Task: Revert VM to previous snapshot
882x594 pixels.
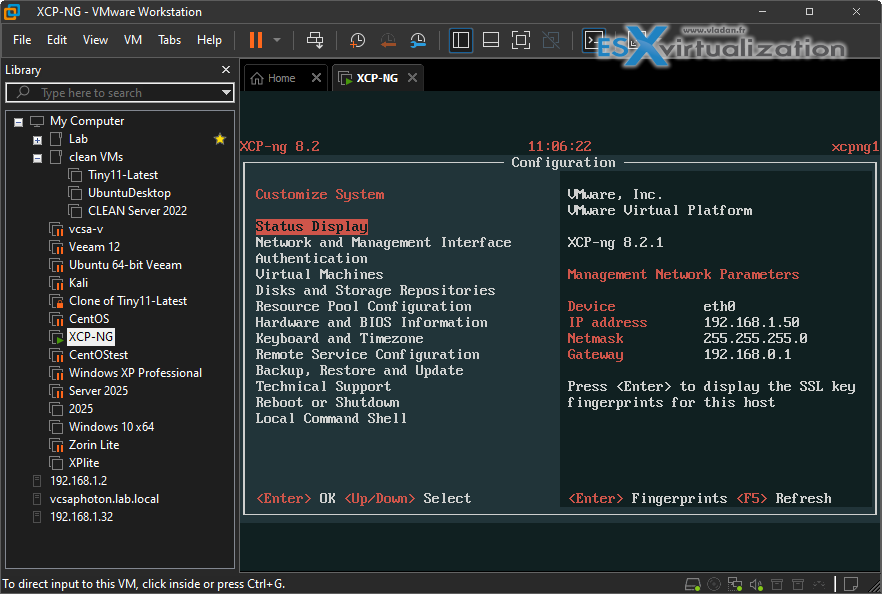Action: coord(388,40)
